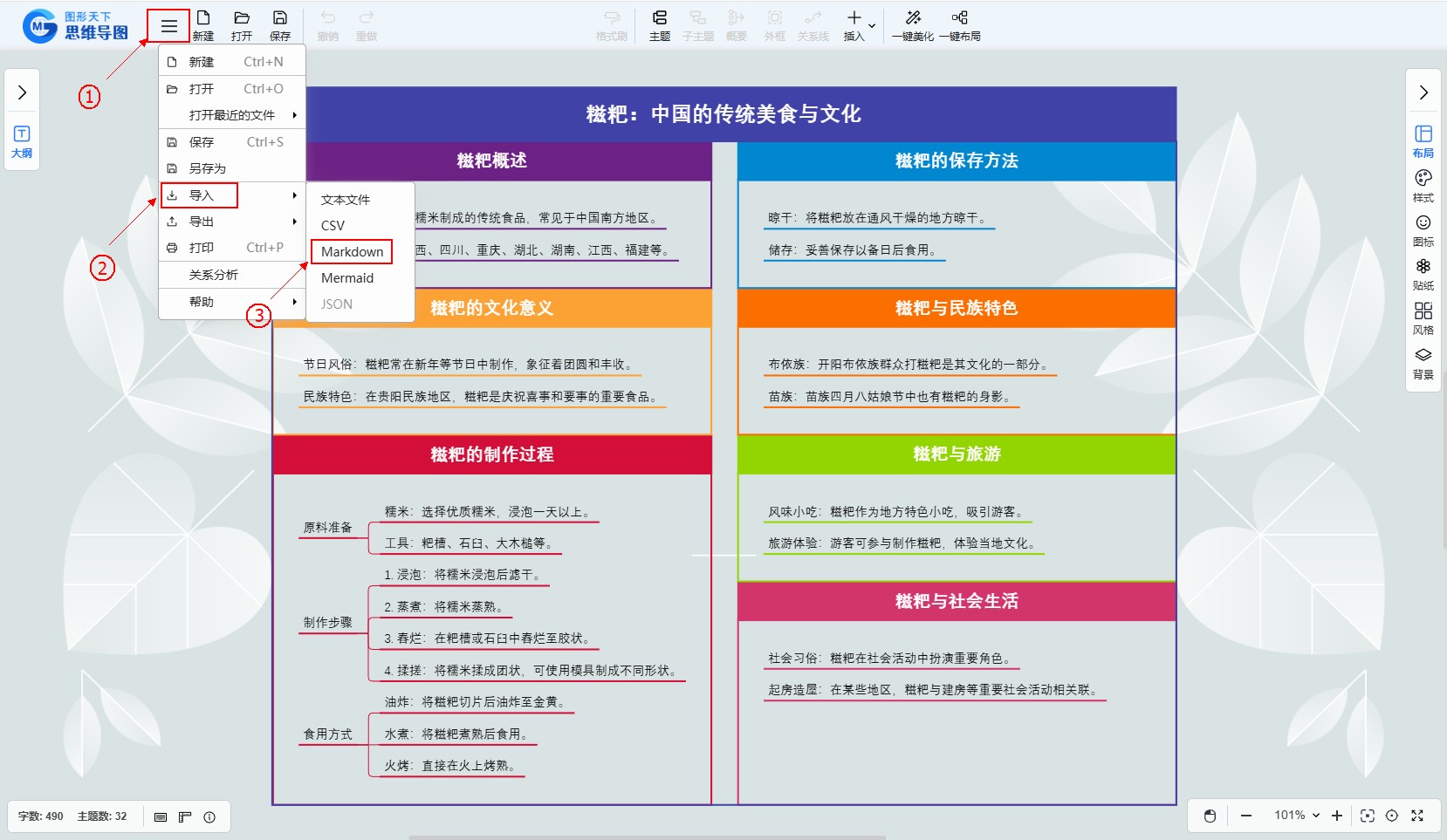Select the orange 糍粑的文化意义 header block
This screenshot has width=1447, height=840.
click(492, 308)
